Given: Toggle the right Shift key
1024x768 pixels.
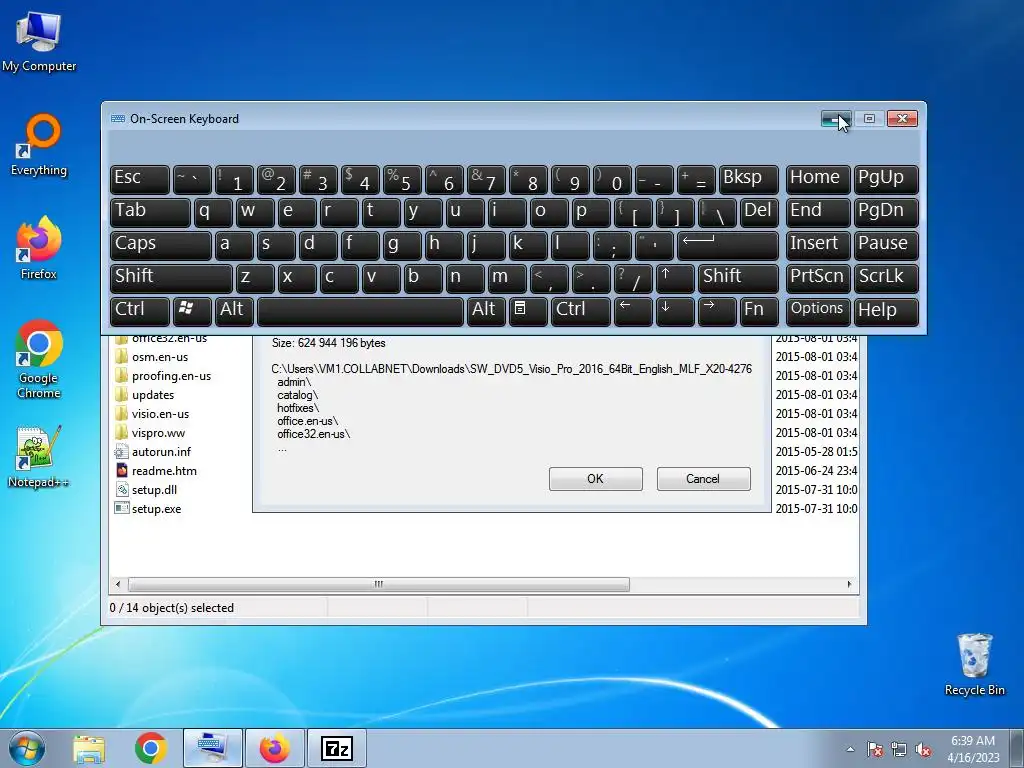Looking at the screenshot, I should (738, 278).
